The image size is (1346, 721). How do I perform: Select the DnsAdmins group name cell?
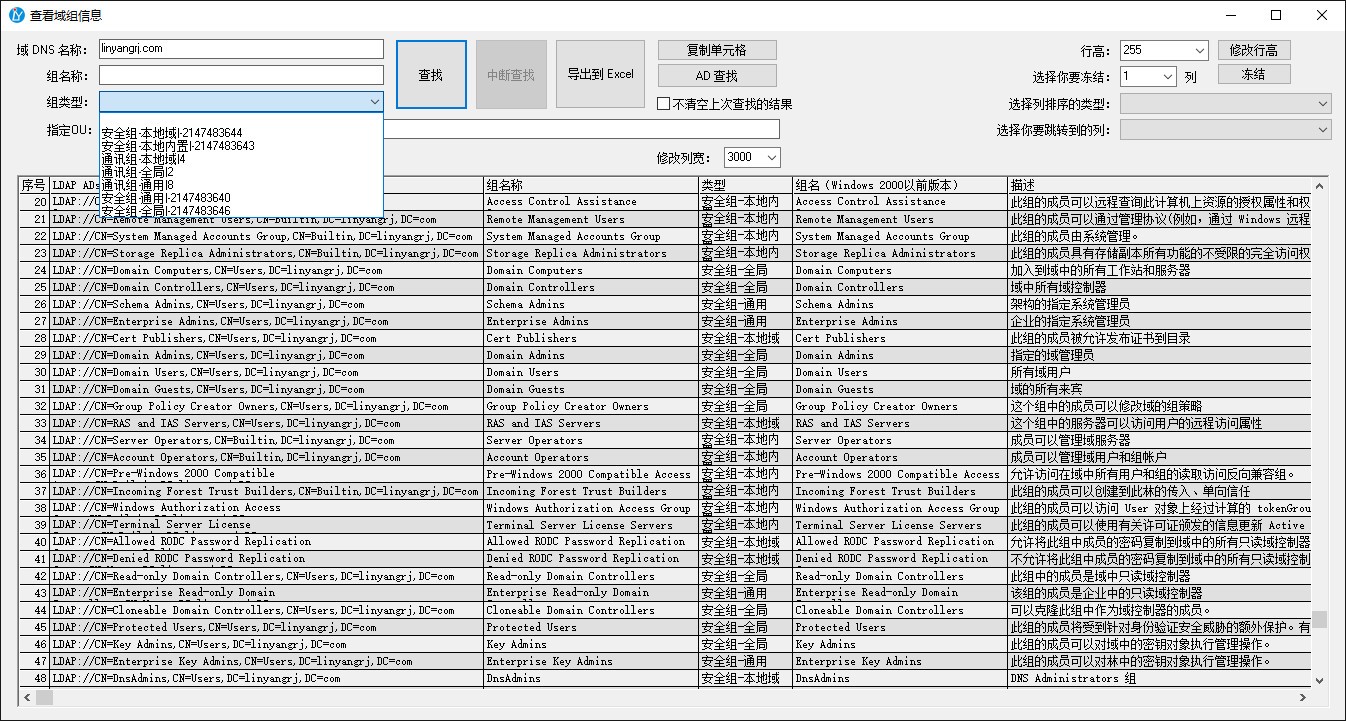[590, 678]
